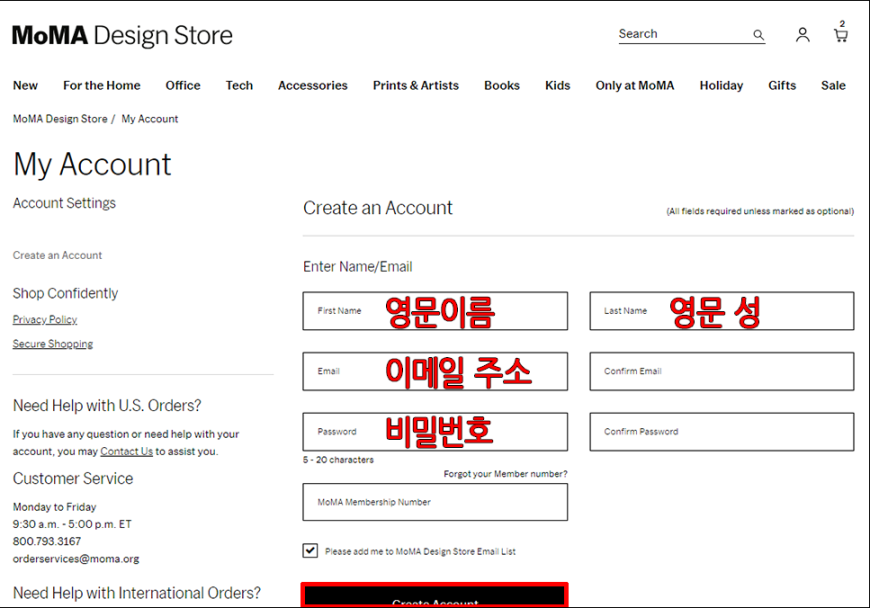870x608 pixels.
Task: Click the Account Settings heading
Action: tap(64, 203)
